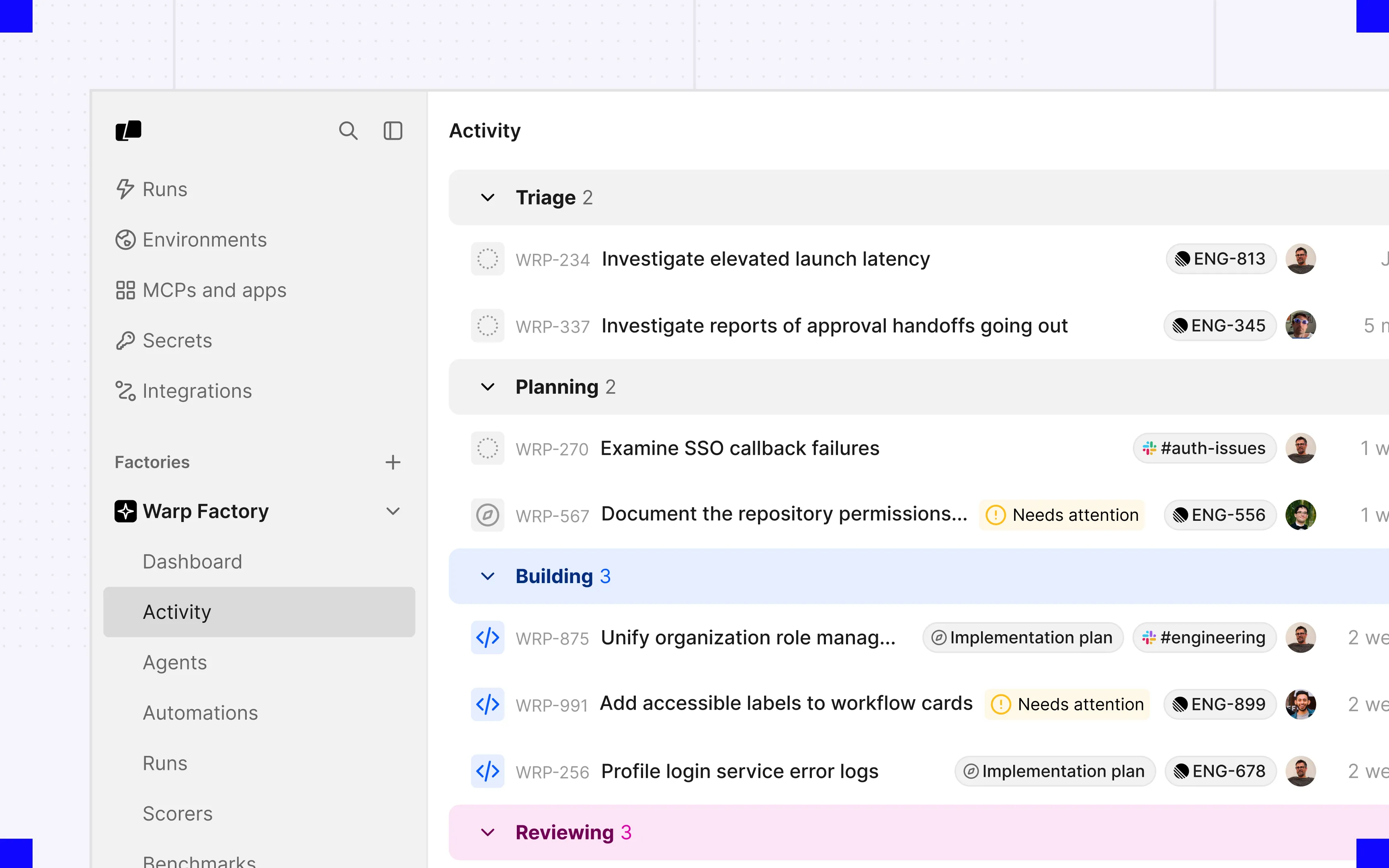The image size is (1389, 868).
Task: Open "Document the repository permissions..."
Action: click(784, 514)
